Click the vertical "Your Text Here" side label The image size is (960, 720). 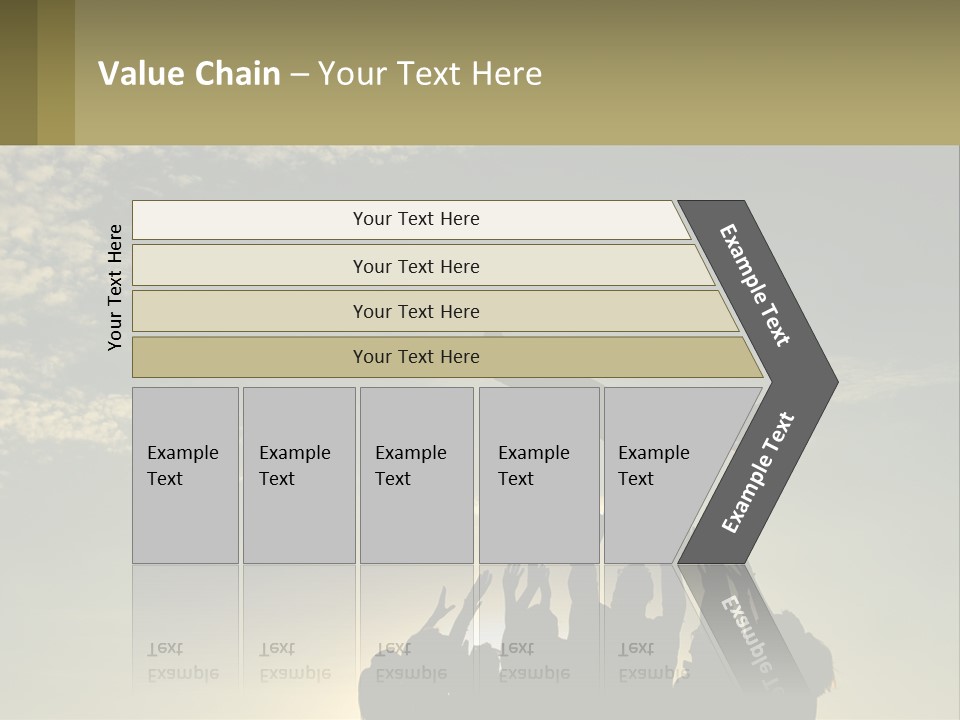pos(115,287)
